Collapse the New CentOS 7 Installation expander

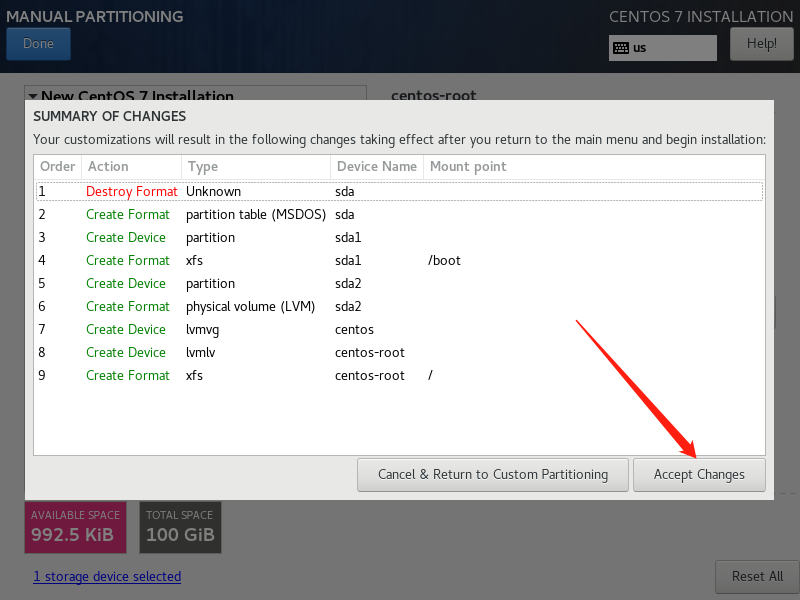[x=33, y=96]
